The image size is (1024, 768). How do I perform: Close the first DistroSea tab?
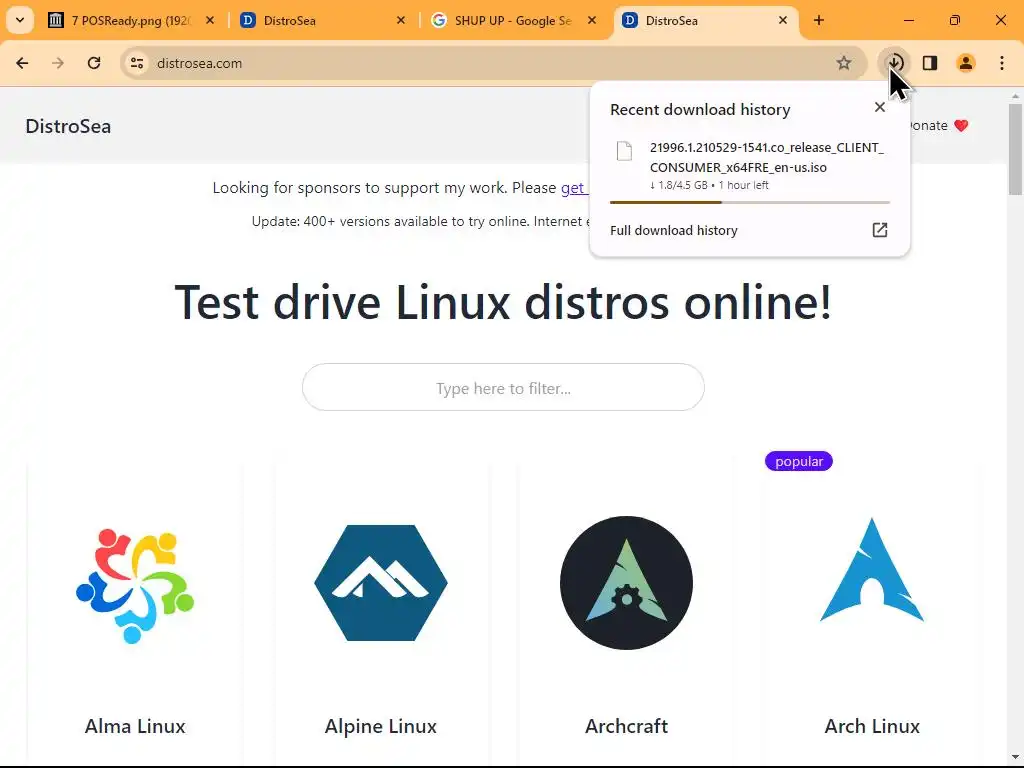coord(401,21)
